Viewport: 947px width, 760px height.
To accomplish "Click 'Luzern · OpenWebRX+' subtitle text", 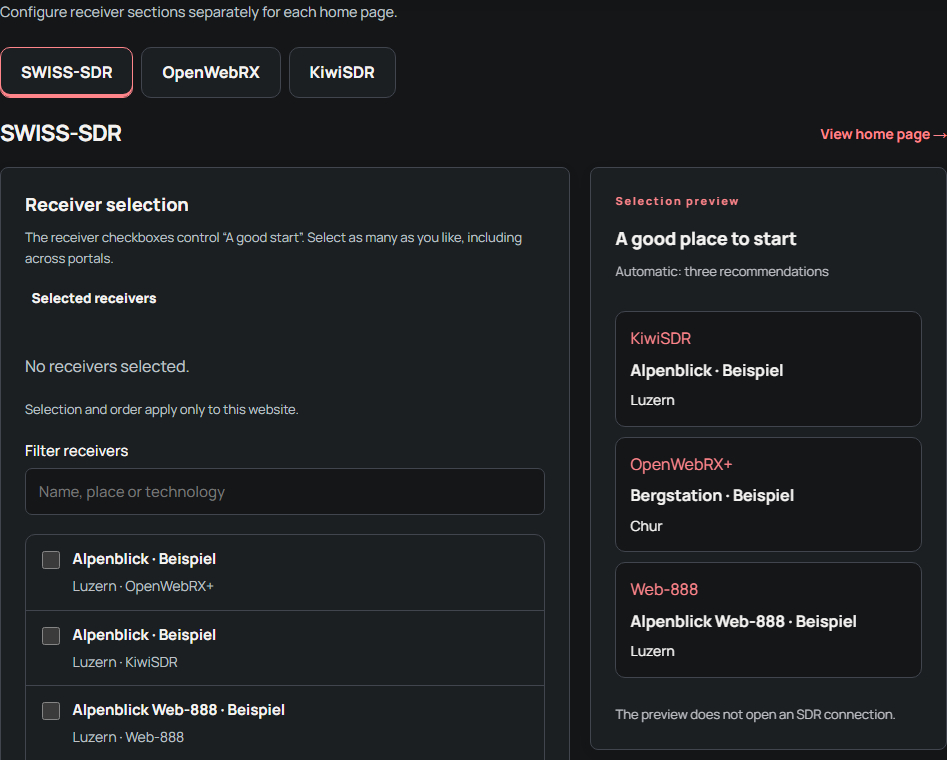I will (143, 586).
